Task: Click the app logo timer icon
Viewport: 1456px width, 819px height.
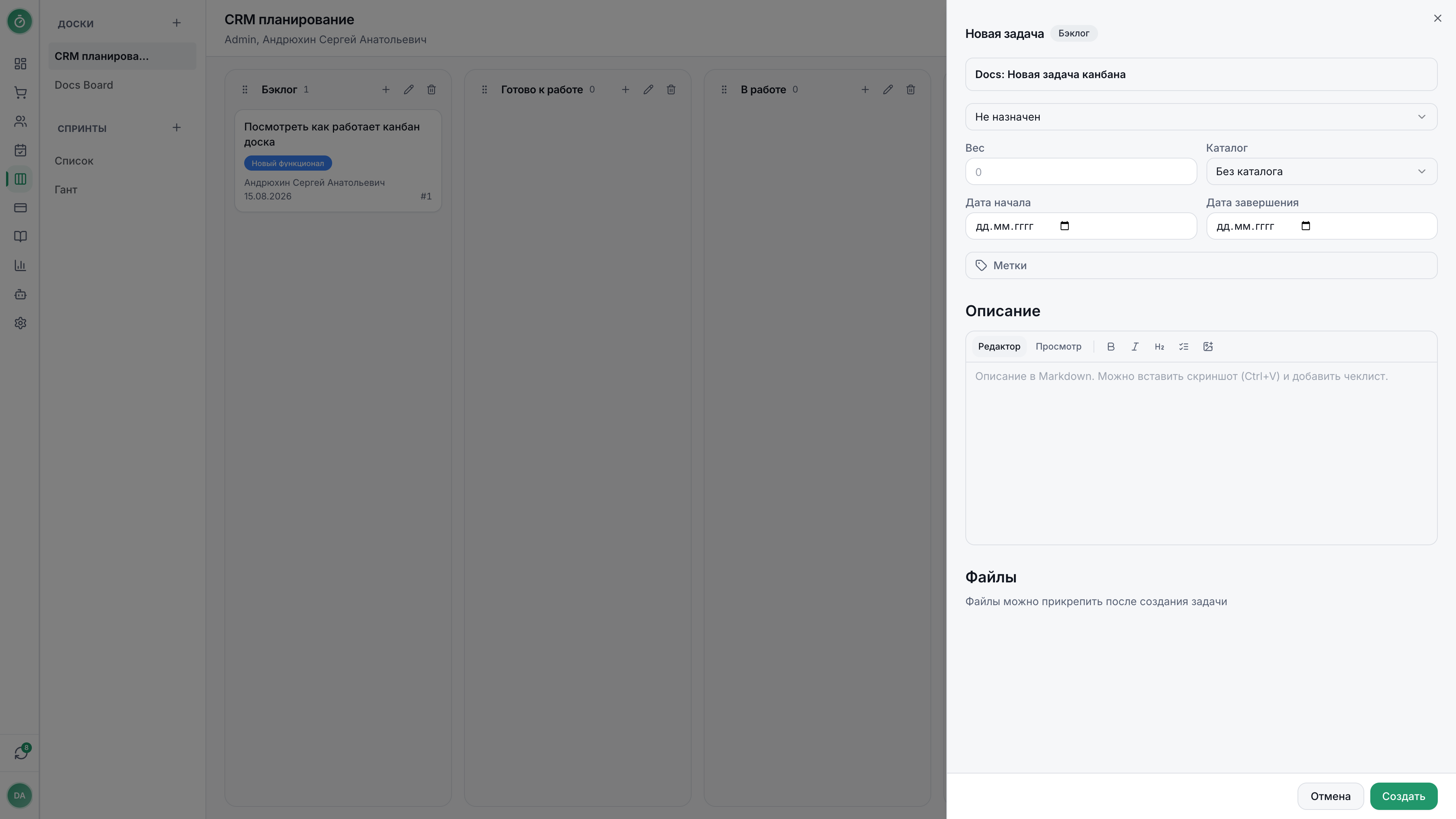Action: (x=20, y=22)
